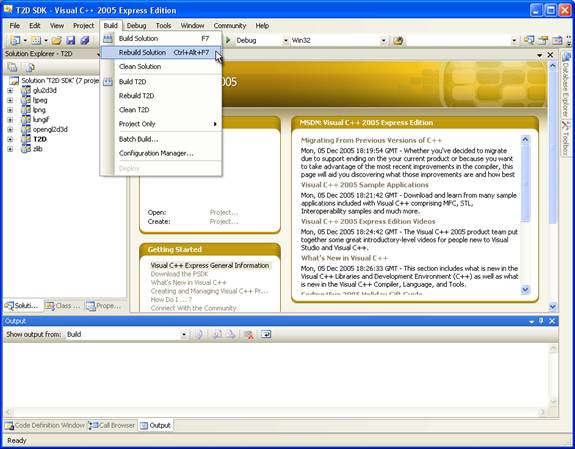
Task: Open Visual C++ Express General Information link
Action: pos(210,265)
